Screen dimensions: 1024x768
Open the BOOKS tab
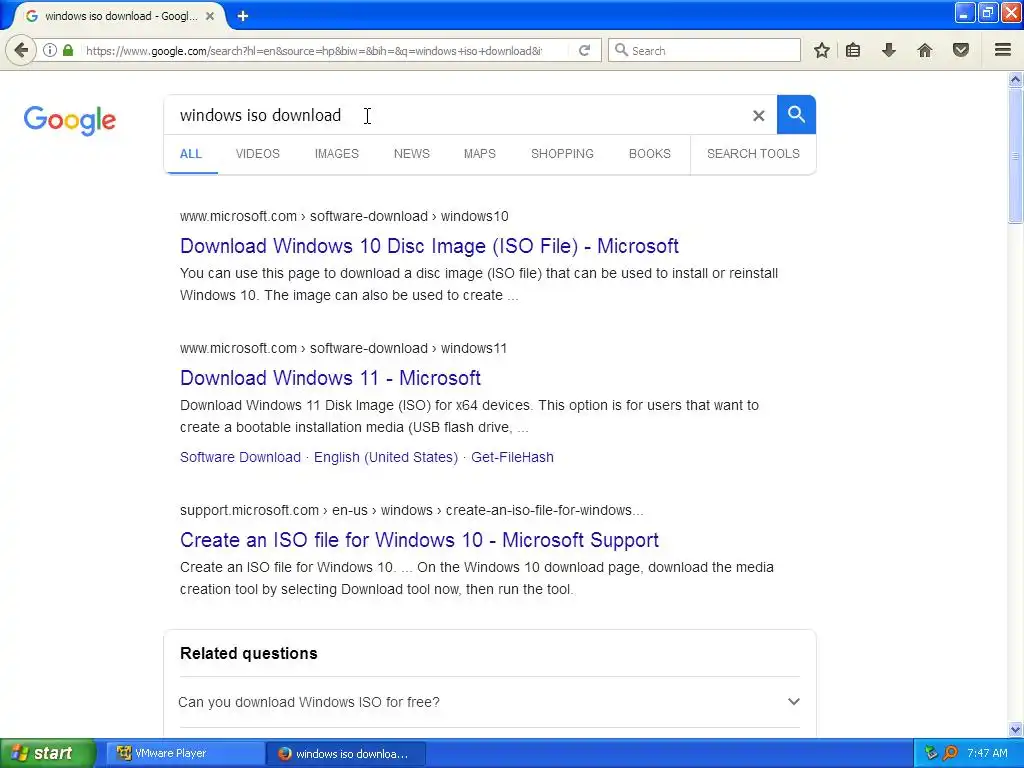[x=649, y=154]
